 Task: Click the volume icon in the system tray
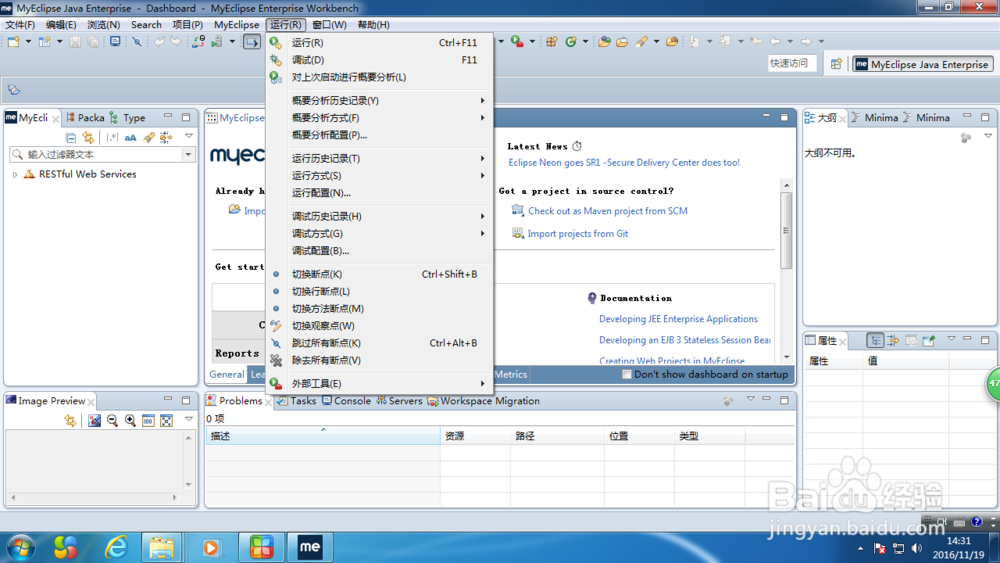(916, 548)
